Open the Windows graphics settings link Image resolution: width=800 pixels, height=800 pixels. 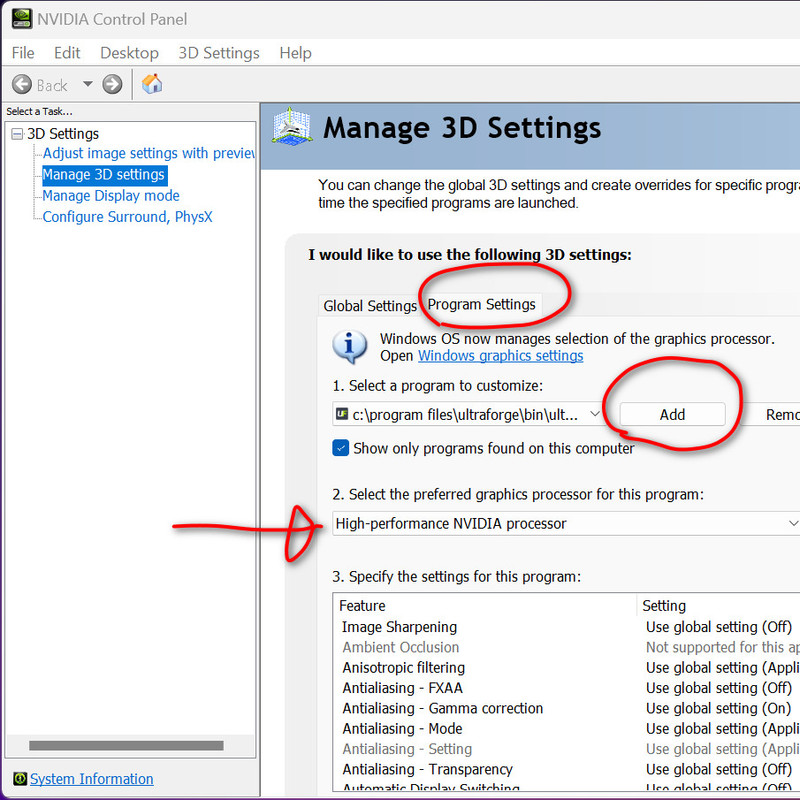(x=501, y=356)
